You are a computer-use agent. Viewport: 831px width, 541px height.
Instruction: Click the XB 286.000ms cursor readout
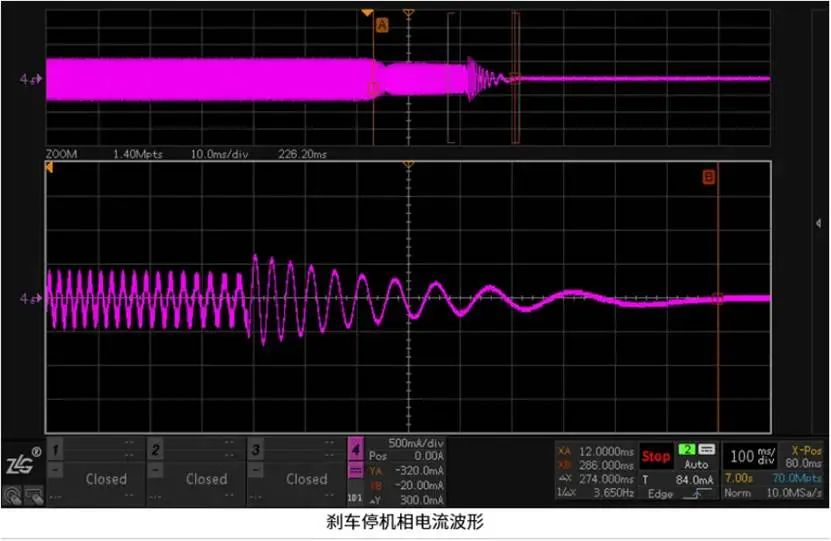point(596,465)
